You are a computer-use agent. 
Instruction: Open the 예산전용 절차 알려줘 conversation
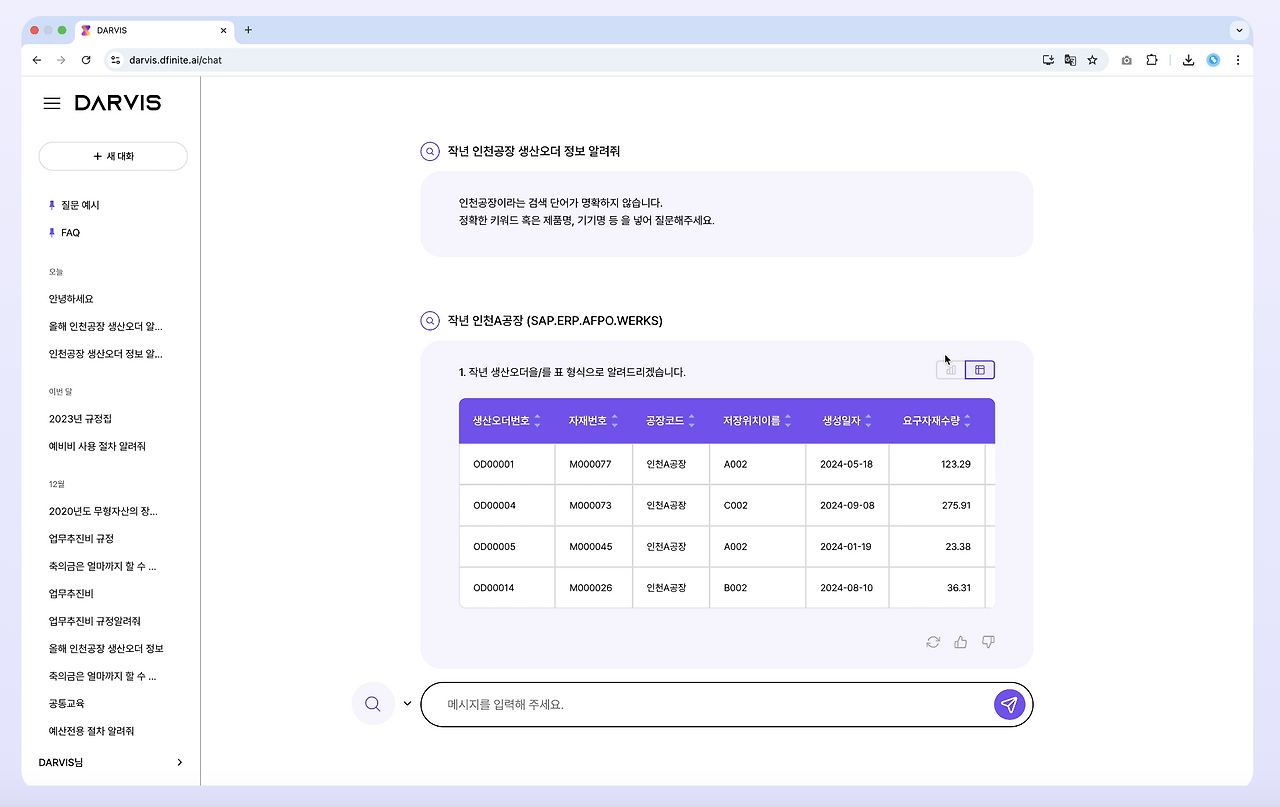(x=91, y=731)
